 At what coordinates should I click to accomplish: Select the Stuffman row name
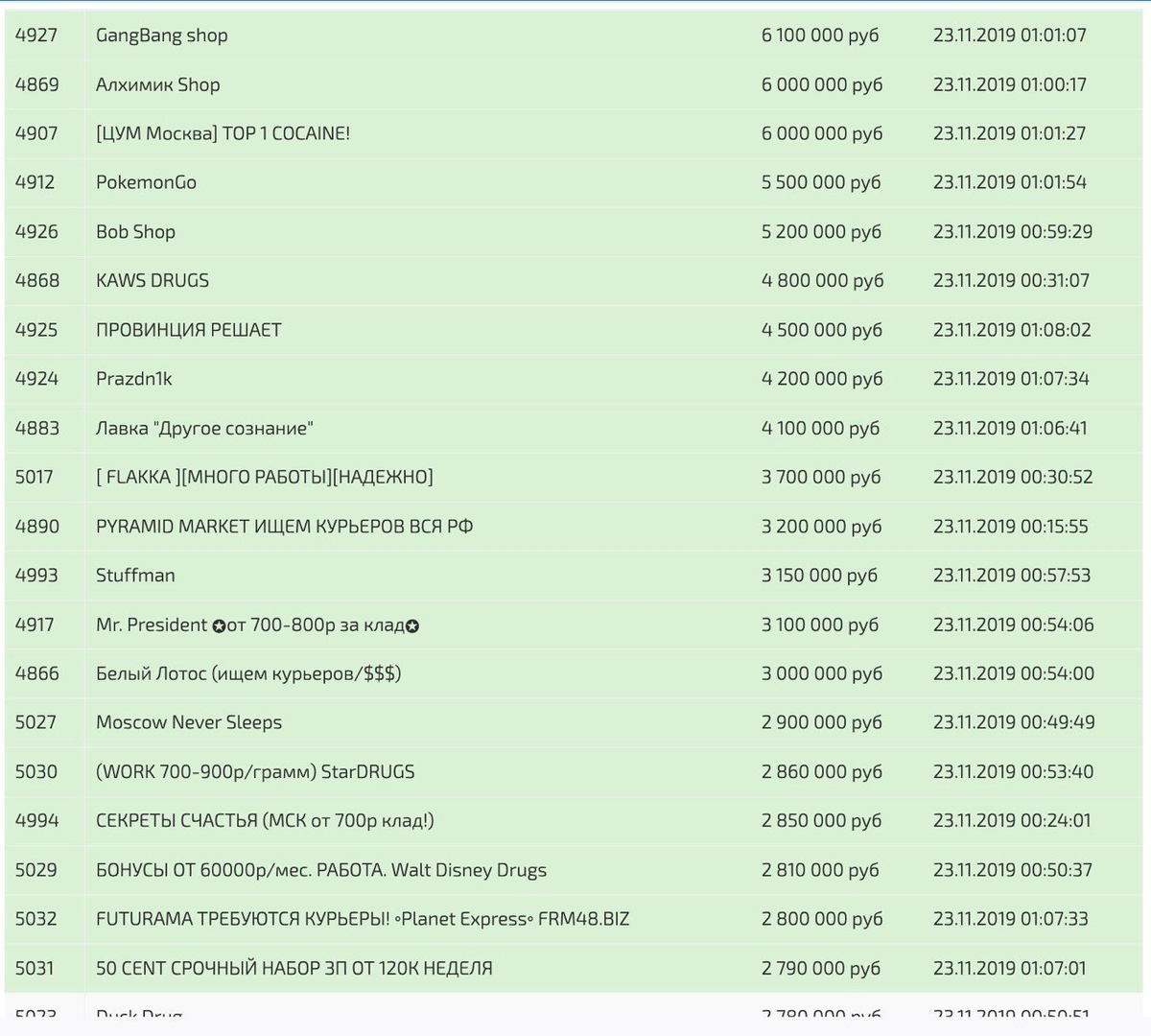point(135,576)
